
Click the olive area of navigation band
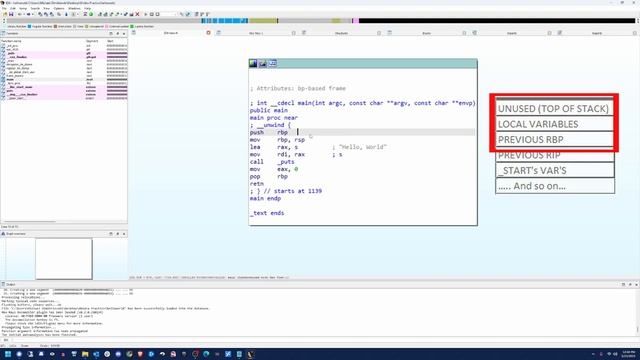(263, 20)
